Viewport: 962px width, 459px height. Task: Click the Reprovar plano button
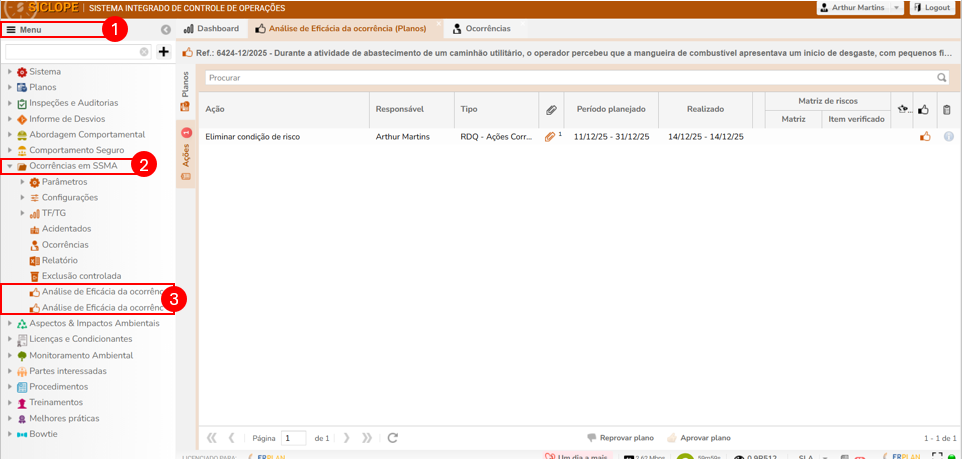click(620, 438)
